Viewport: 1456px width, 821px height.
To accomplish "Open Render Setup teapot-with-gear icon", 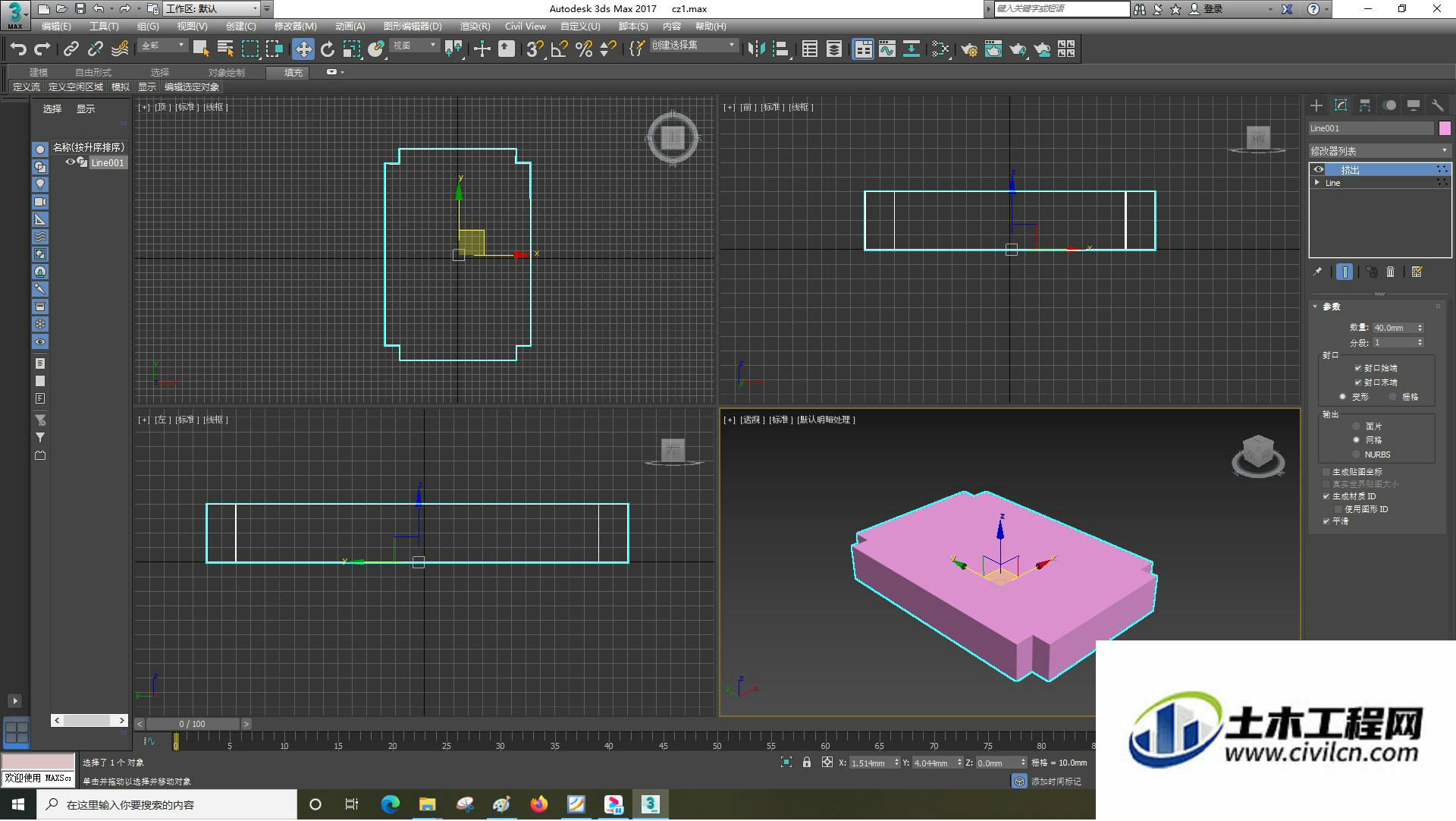I will (968, 49).
